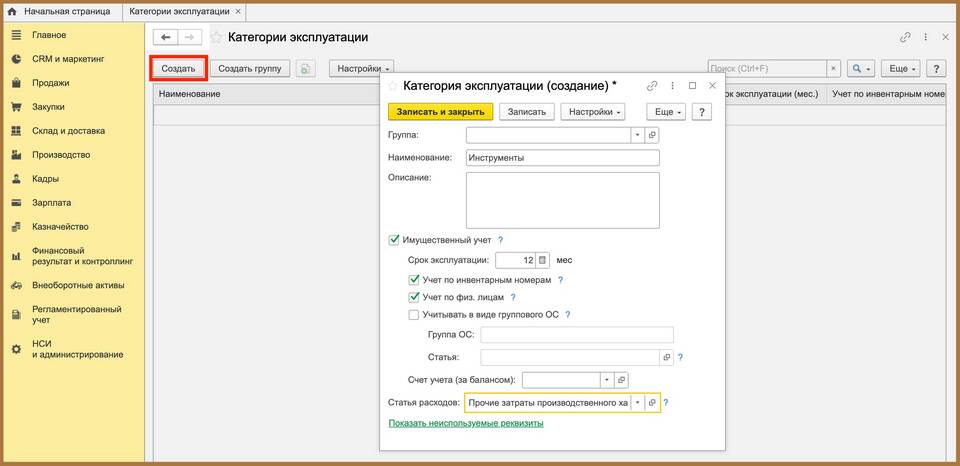The width and height of the screenshot is (960, 466).
Task: Click the back navigation arrow icon
Action: pos(165,37)
